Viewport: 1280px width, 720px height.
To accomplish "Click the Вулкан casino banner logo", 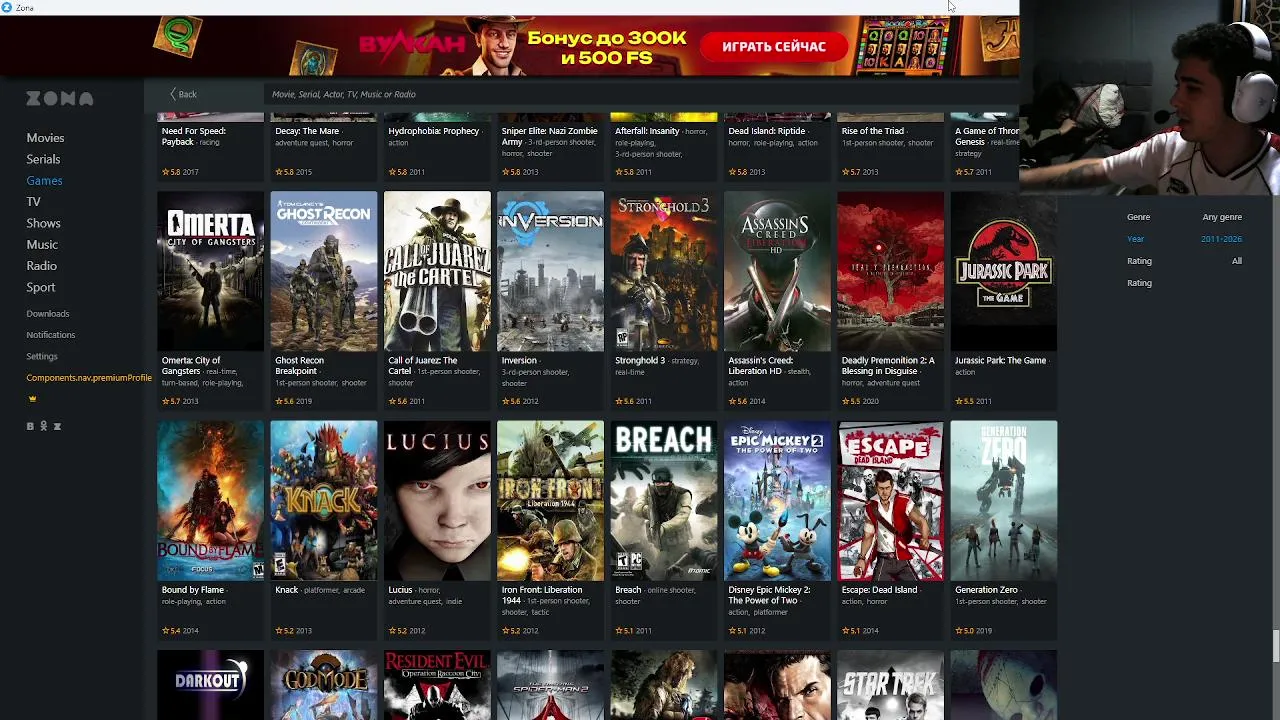I will coord(412,44).
